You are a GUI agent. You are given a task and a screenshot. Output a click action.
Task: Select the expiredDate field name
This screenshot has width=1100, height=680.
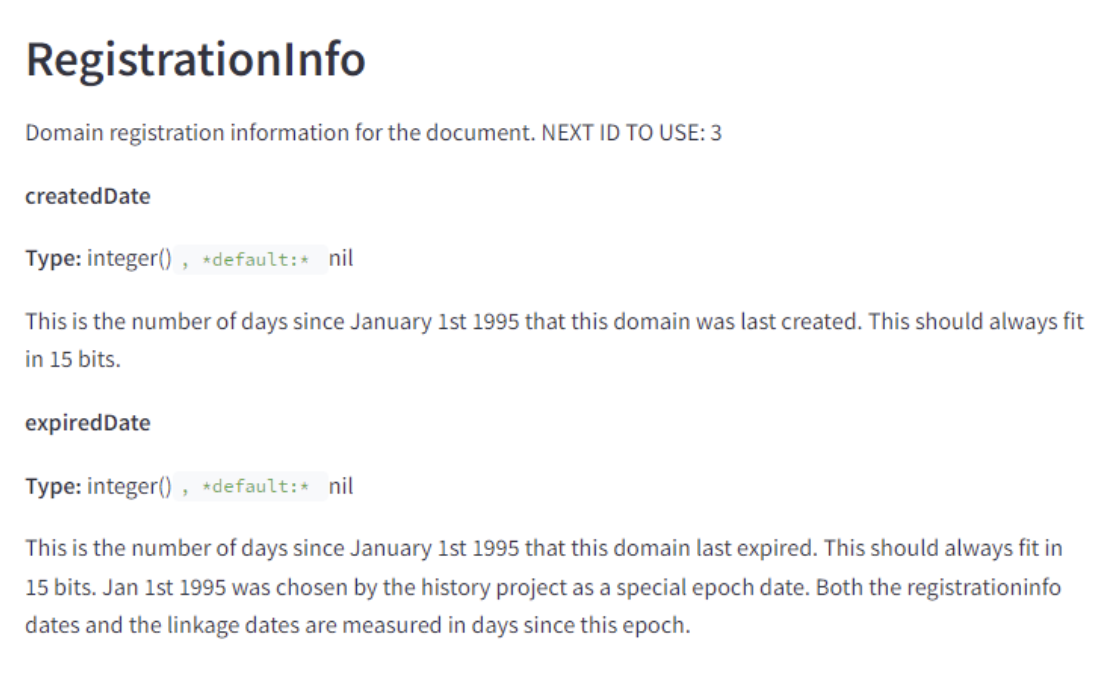(88, 423)
